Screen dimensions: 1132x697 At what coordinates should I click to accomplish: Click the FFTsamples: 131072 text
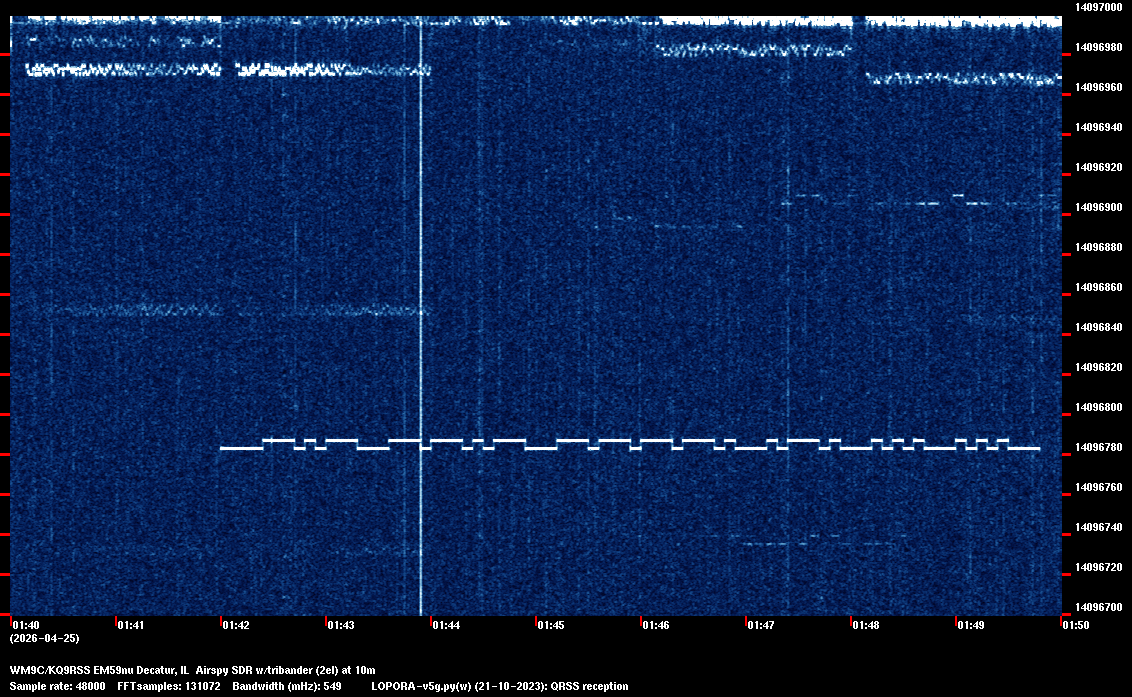pos(169,686)
